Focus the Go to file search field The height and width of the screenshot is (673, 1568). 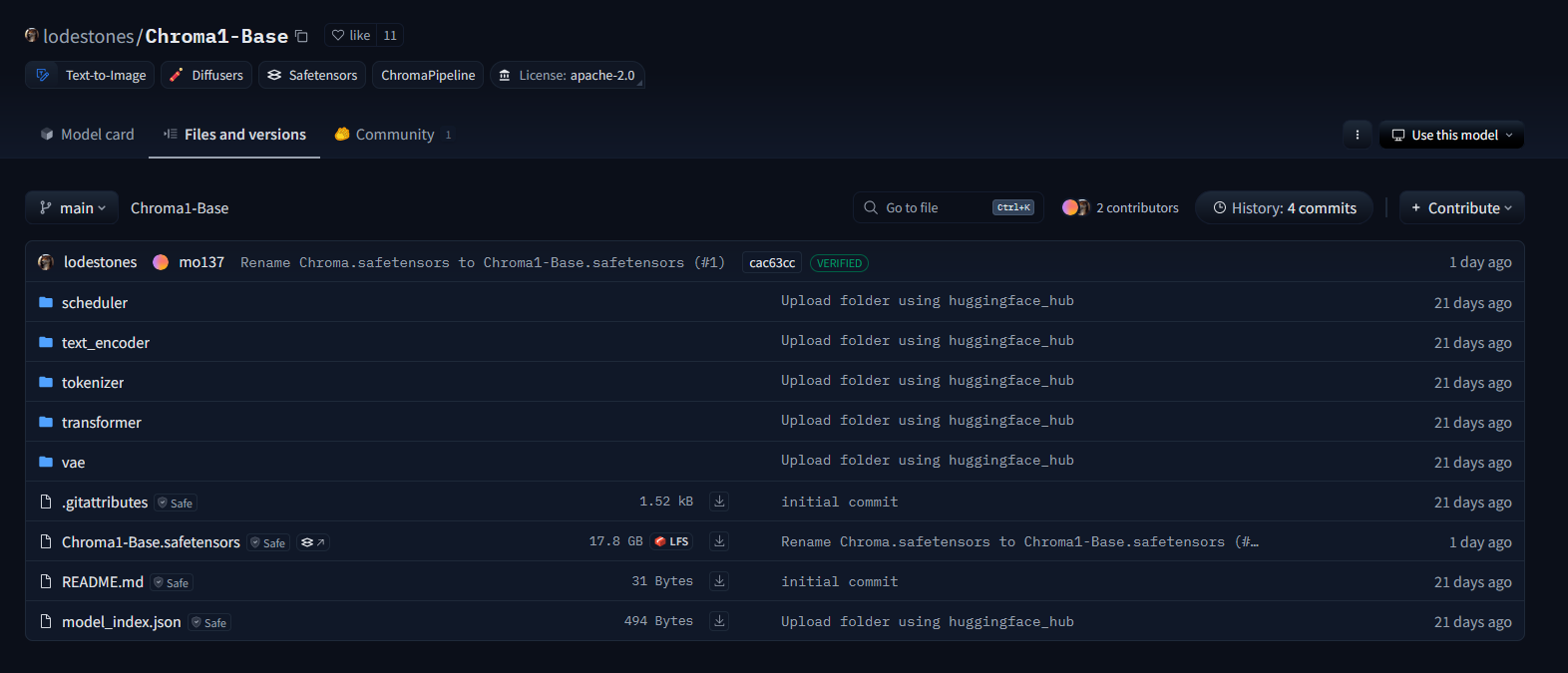(x=949, y=207)
